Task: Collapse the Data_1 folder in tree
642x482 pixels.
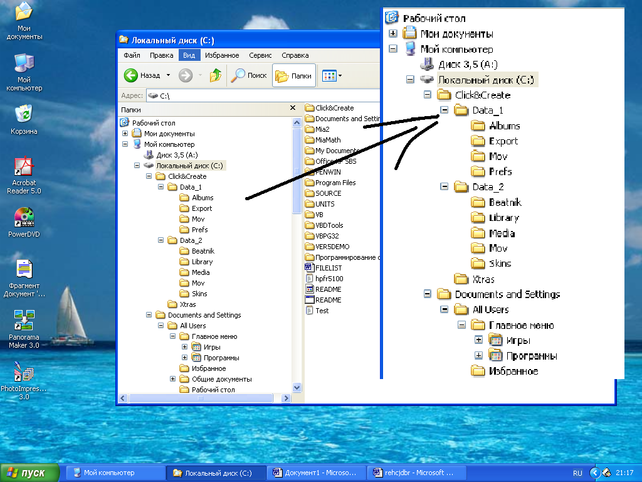Action: (162, 187)
